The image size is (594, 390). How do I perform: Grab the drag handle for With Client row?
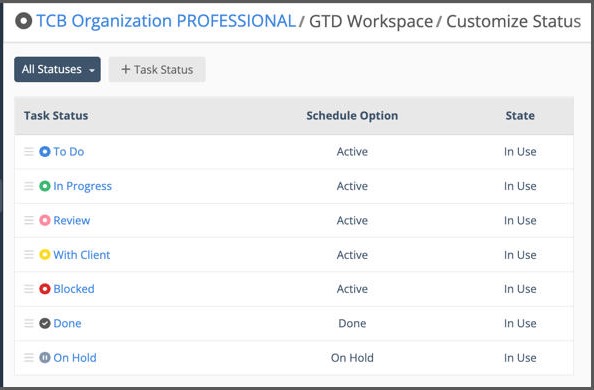29,255
